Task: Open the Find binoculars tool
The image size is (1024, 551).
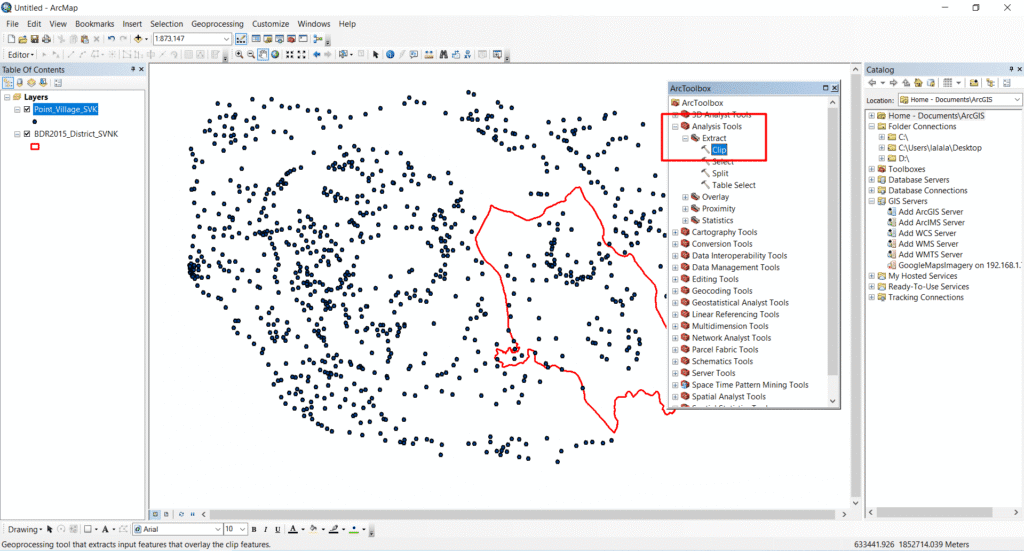Action: click(x=443, y=55)
